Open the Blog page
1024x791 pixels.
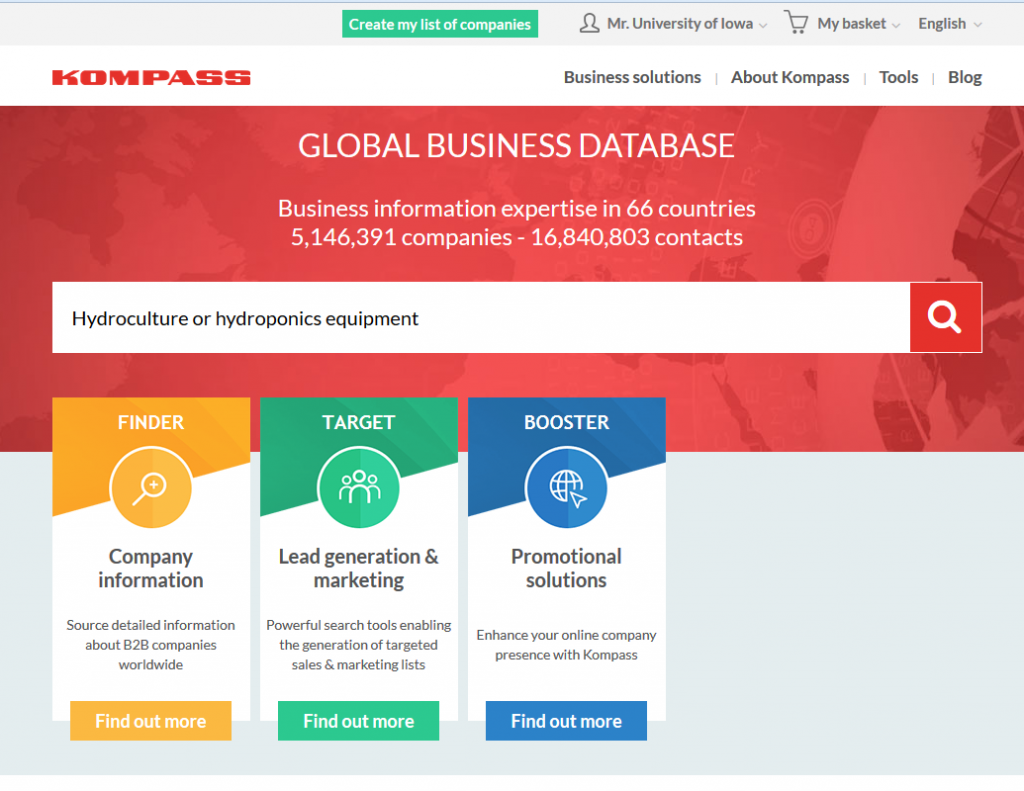tap(964, 77)
